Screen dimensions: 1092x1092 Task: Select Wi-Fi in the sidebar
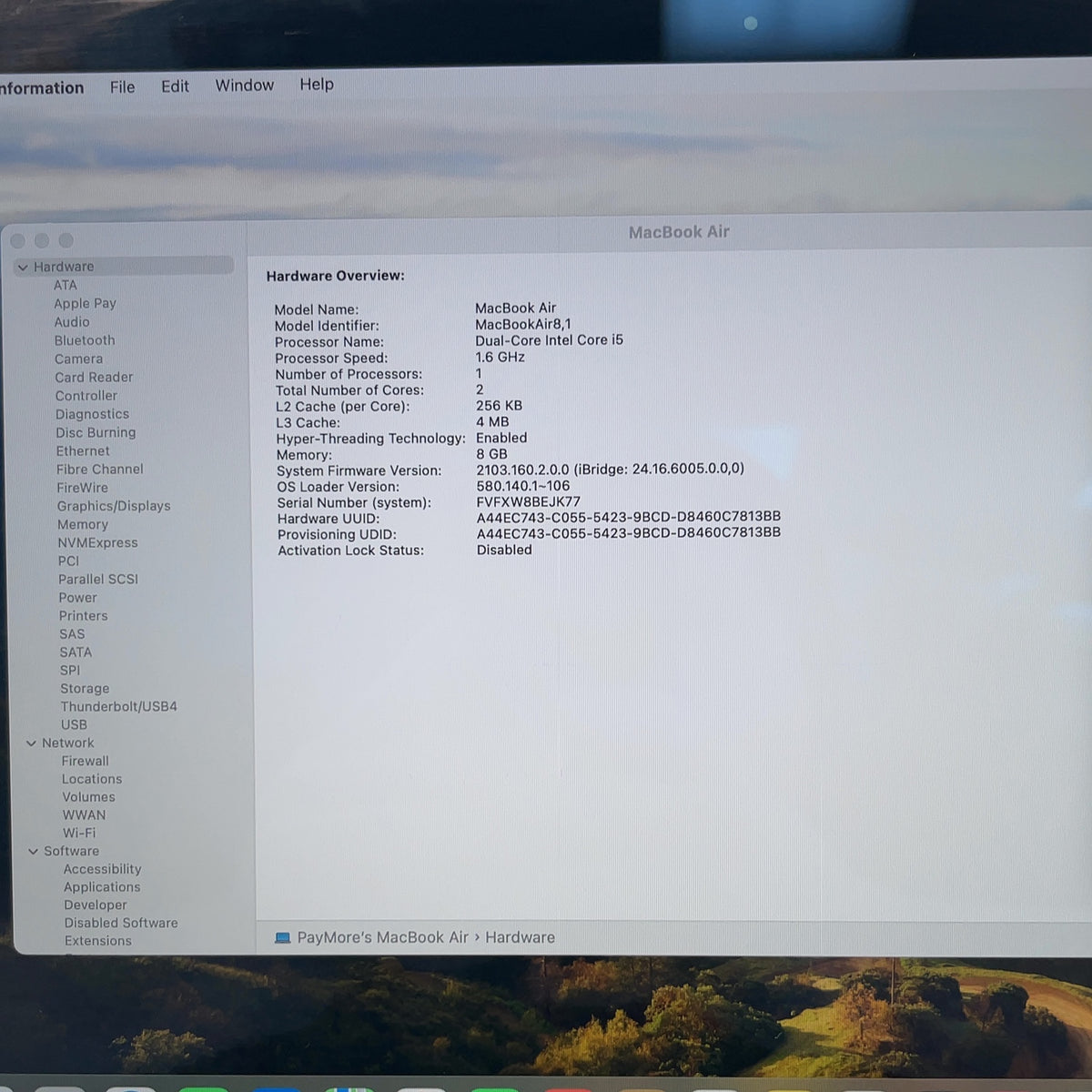[79, 833]
